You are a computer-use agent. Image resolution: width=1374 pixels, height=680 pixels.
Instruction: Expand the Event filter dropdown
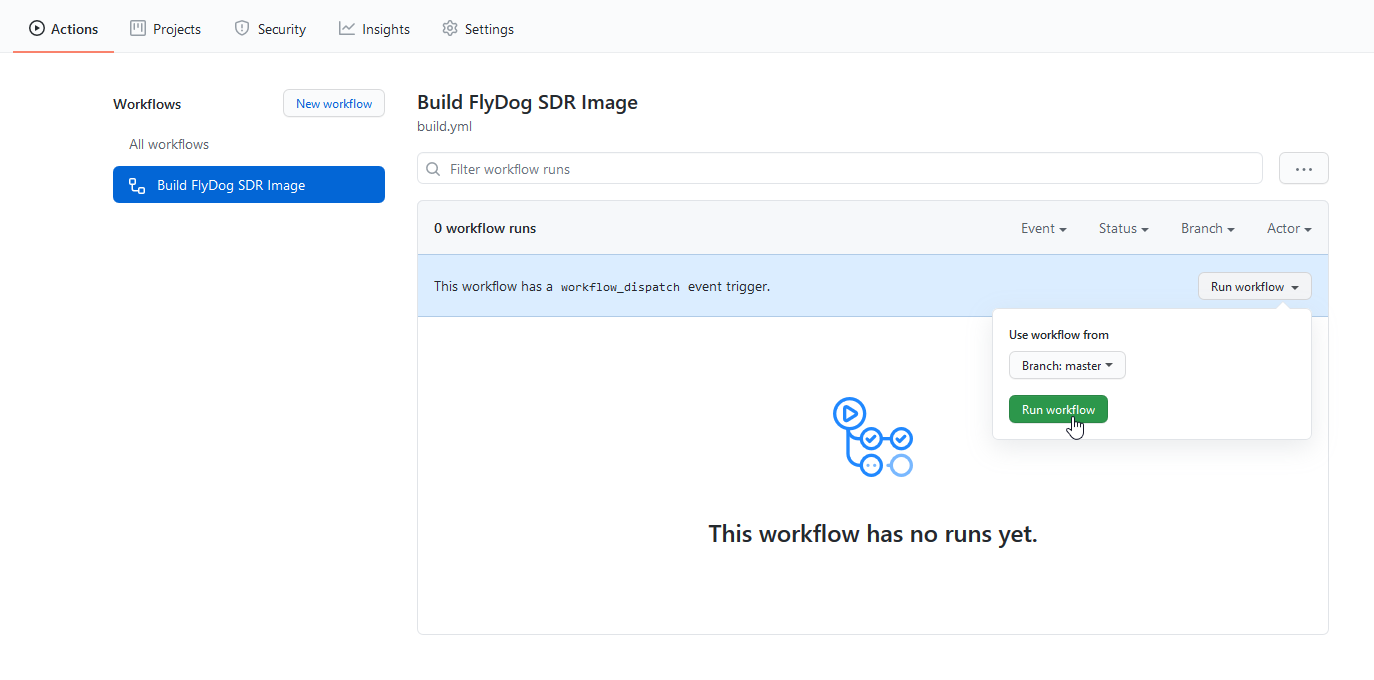[1044, 229]
